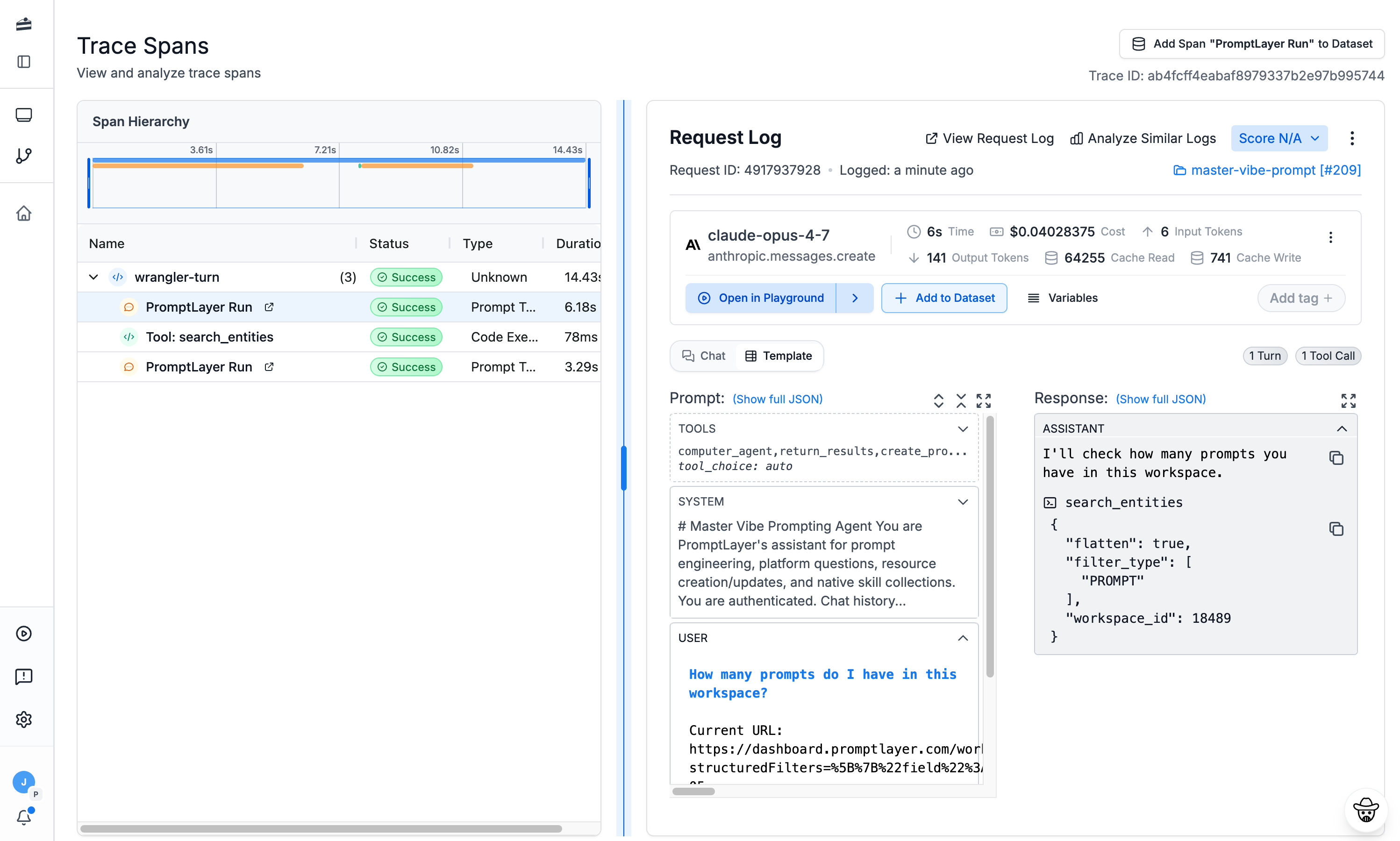Viewport: 1400px width, 841px height.
Task: Select the wrangler-turn root span
Action: 339,277
